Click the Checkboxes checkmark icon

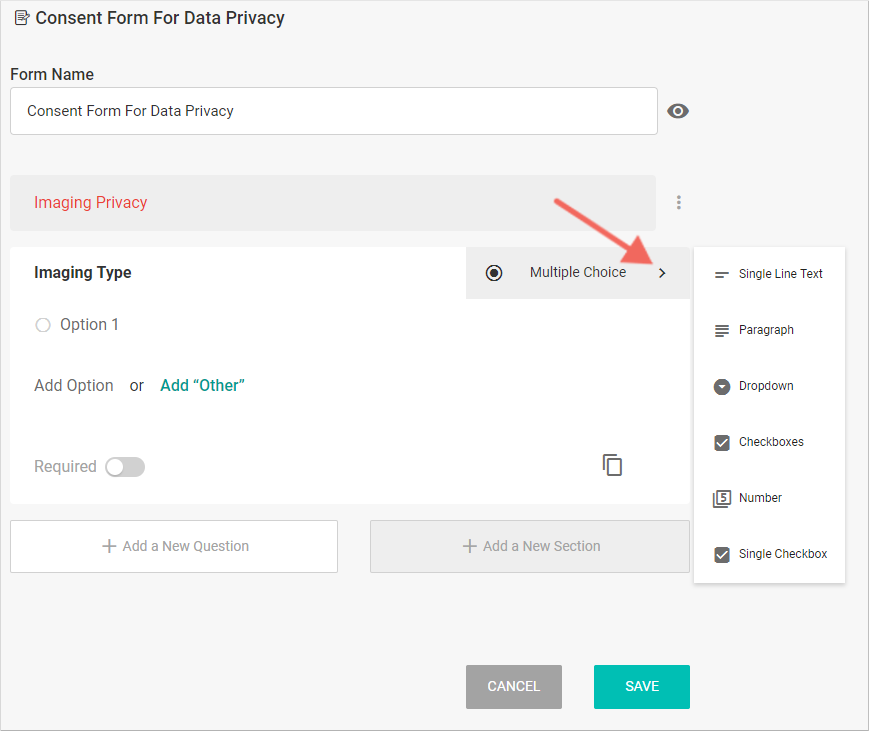click(x=722, y=442)
